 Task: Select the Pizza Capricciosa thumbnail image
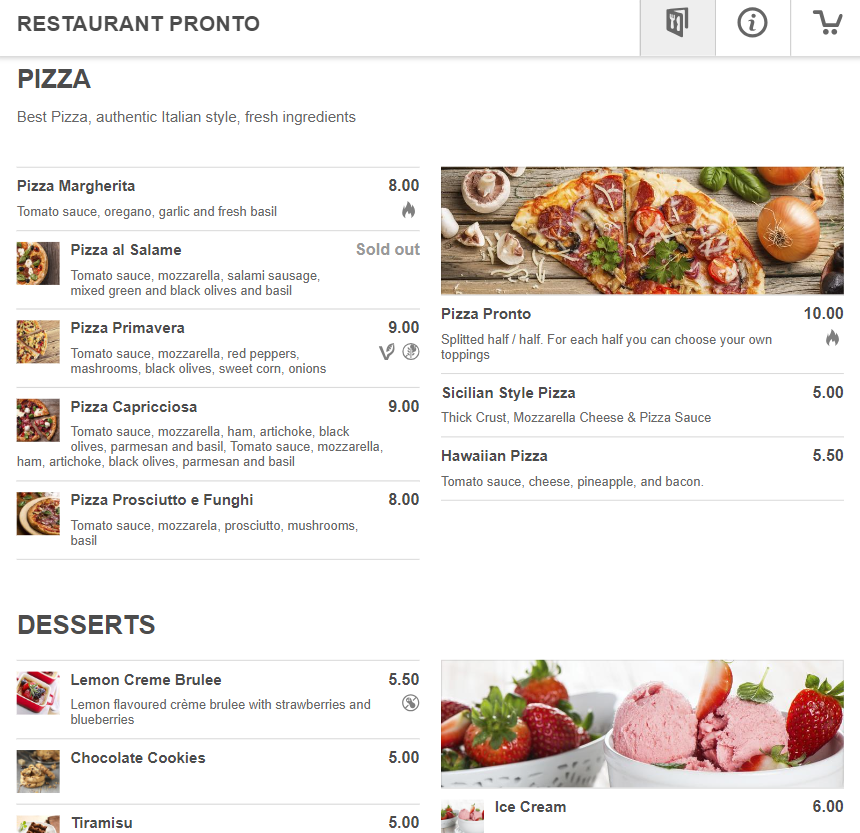[38, 420]
